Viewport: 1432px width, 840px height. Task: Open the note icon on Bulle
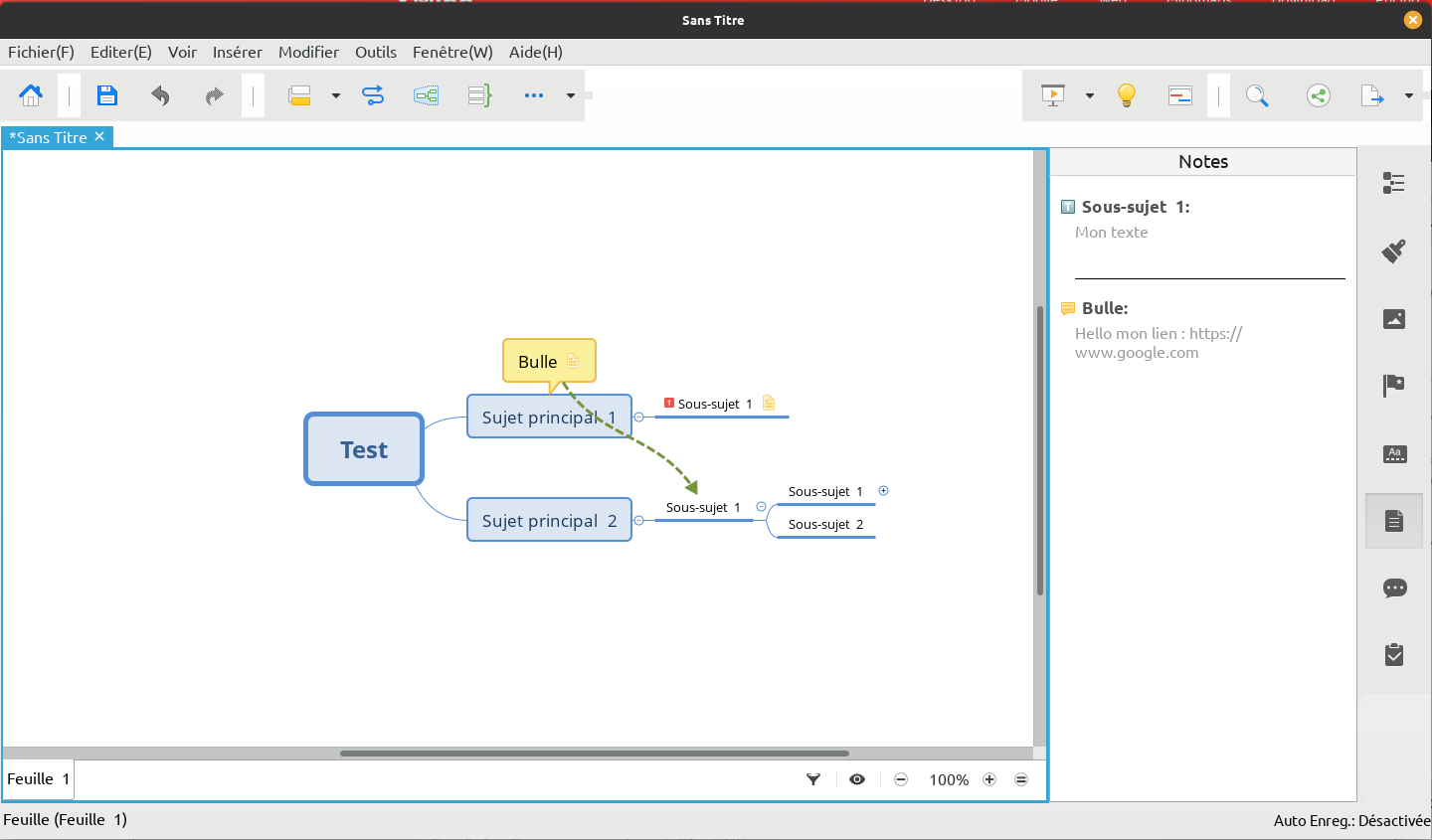pyautogui.click(x=573, y=361)
